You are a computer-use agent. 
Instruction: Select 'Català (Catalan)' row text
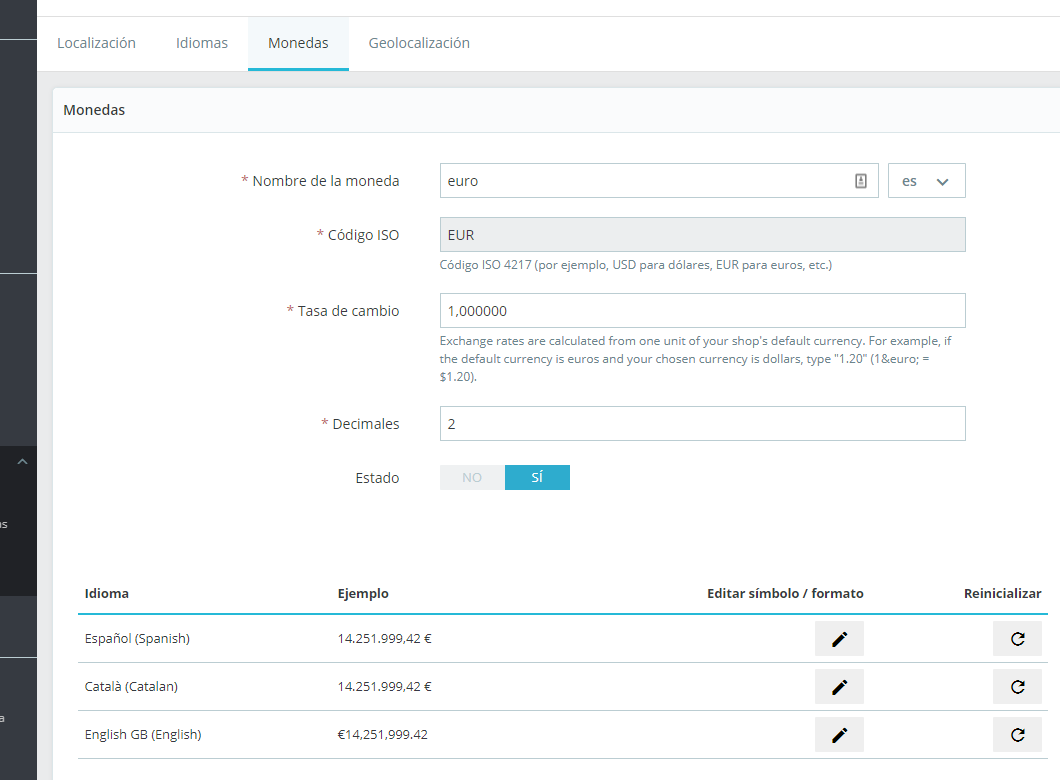click(x=131, y=687)
